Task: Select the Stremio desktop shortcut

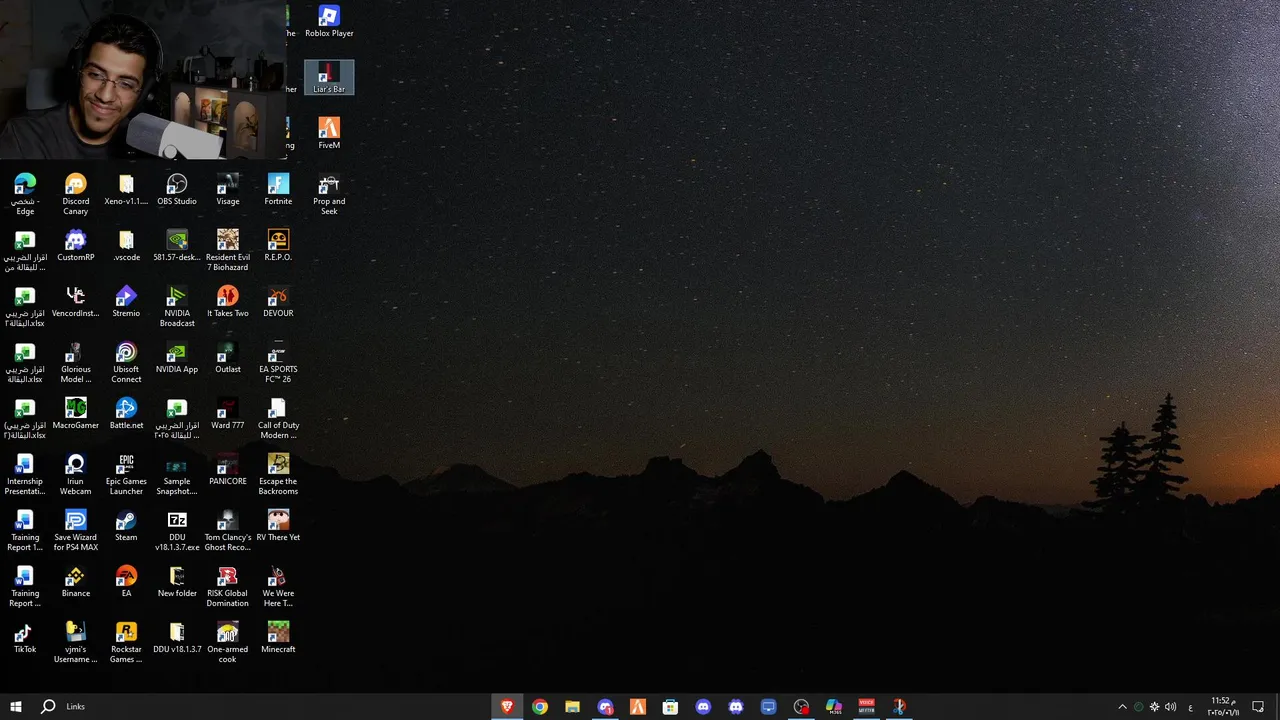Action: (126, 302)
